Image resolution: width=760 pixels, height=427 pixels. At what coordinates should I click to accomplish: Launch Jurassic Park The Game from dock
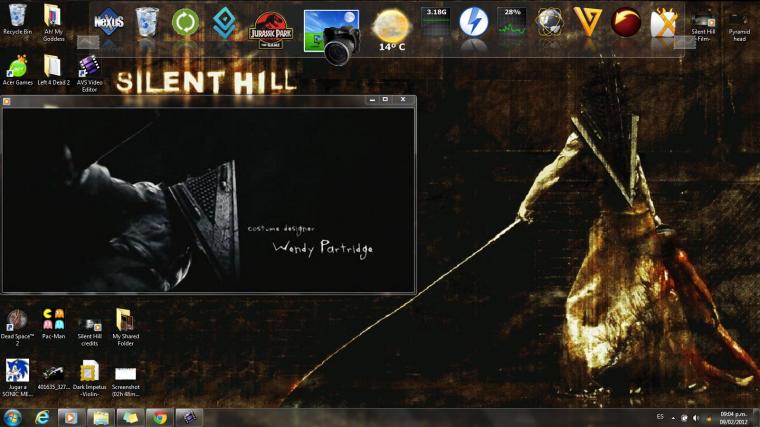coord(270,30)
